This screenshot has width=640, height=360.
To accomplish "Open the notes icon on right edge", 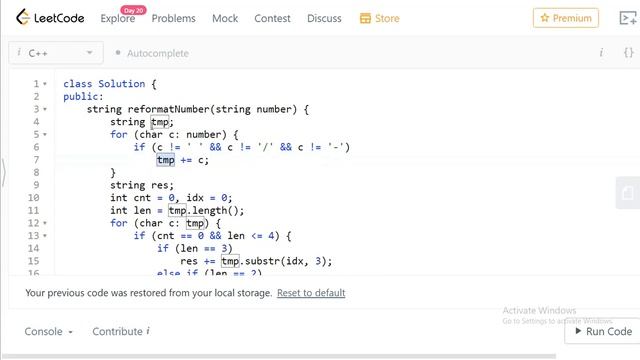I will pos(628,193).
